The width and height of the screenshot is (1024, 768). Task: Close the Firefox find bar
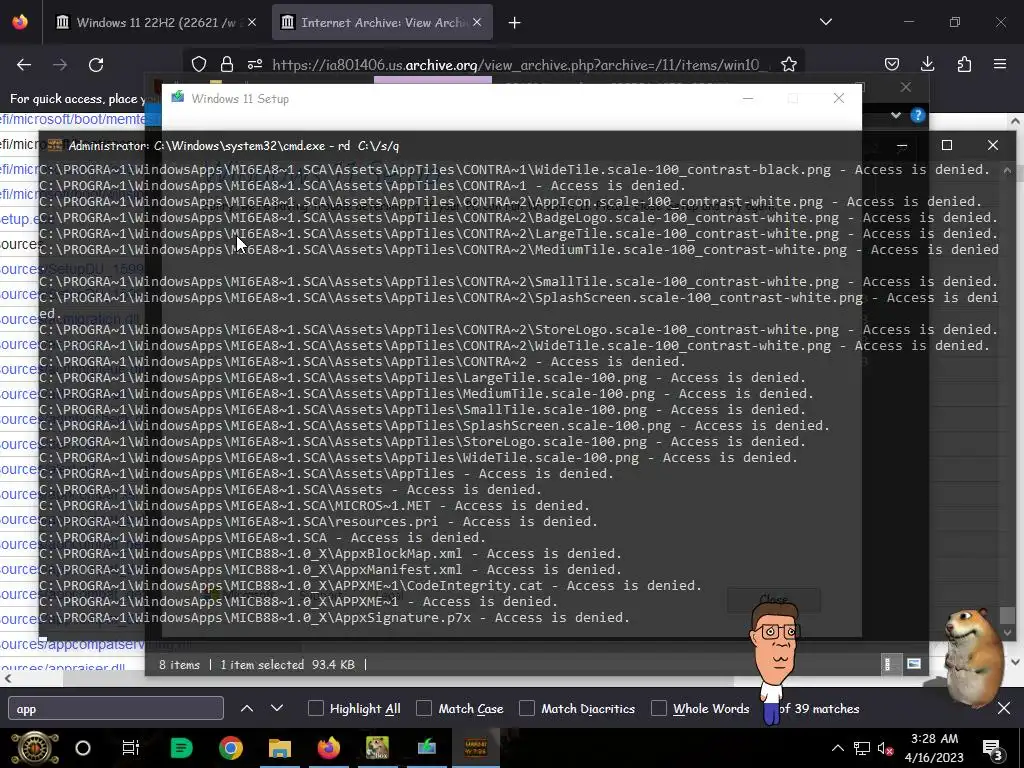[x=1004, y=708]
